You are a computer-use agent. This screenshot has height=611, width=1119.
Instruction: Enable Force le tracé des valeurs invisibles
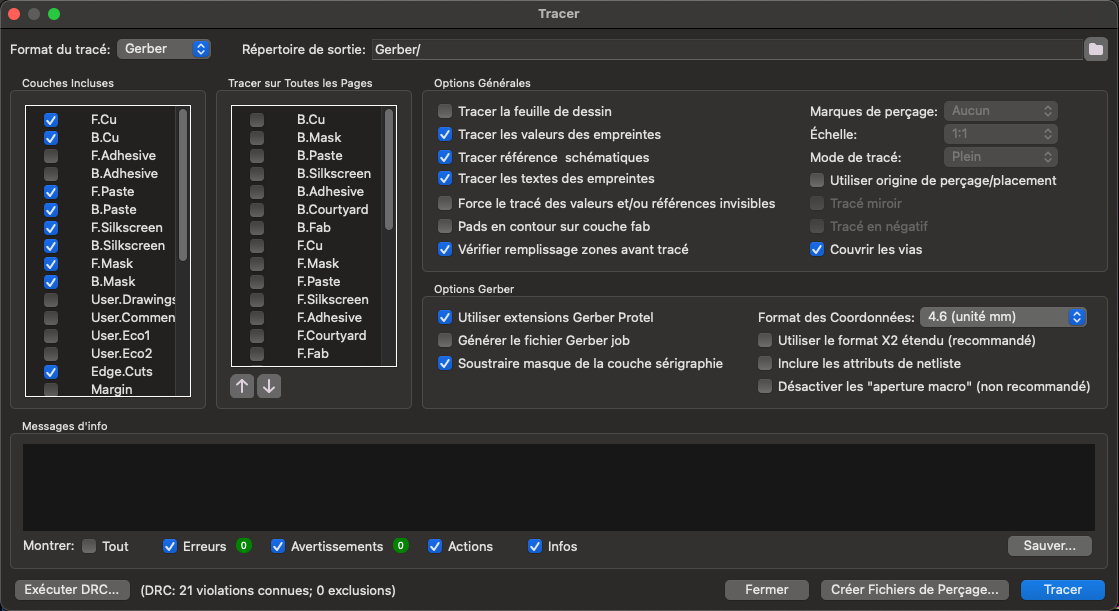tap(445, 203)
